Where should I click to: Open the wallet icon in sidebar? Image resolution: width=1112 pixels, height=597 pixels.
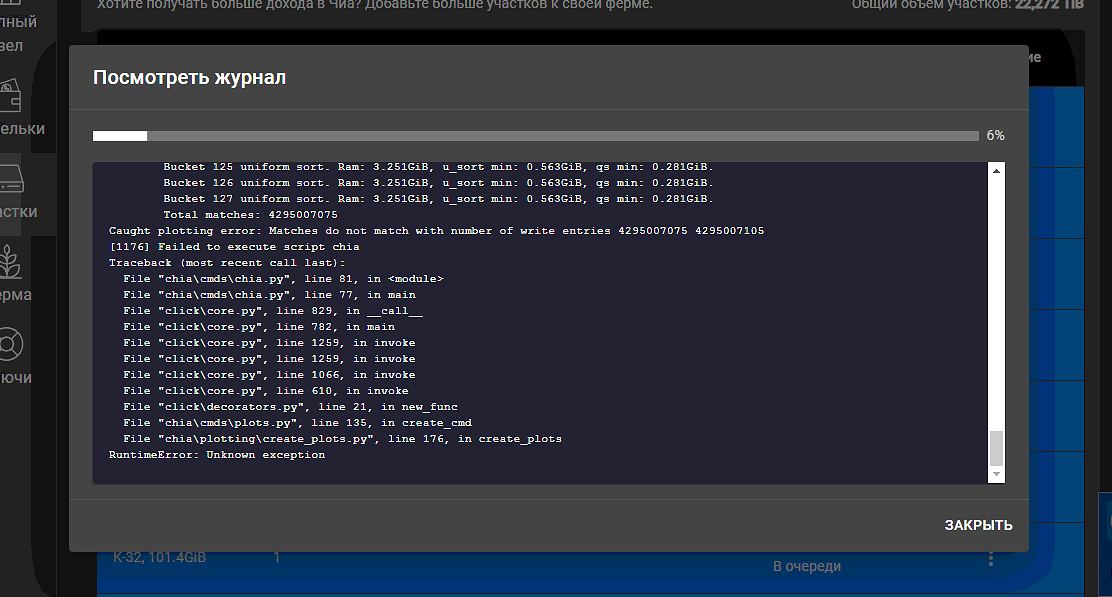[10, 96]
